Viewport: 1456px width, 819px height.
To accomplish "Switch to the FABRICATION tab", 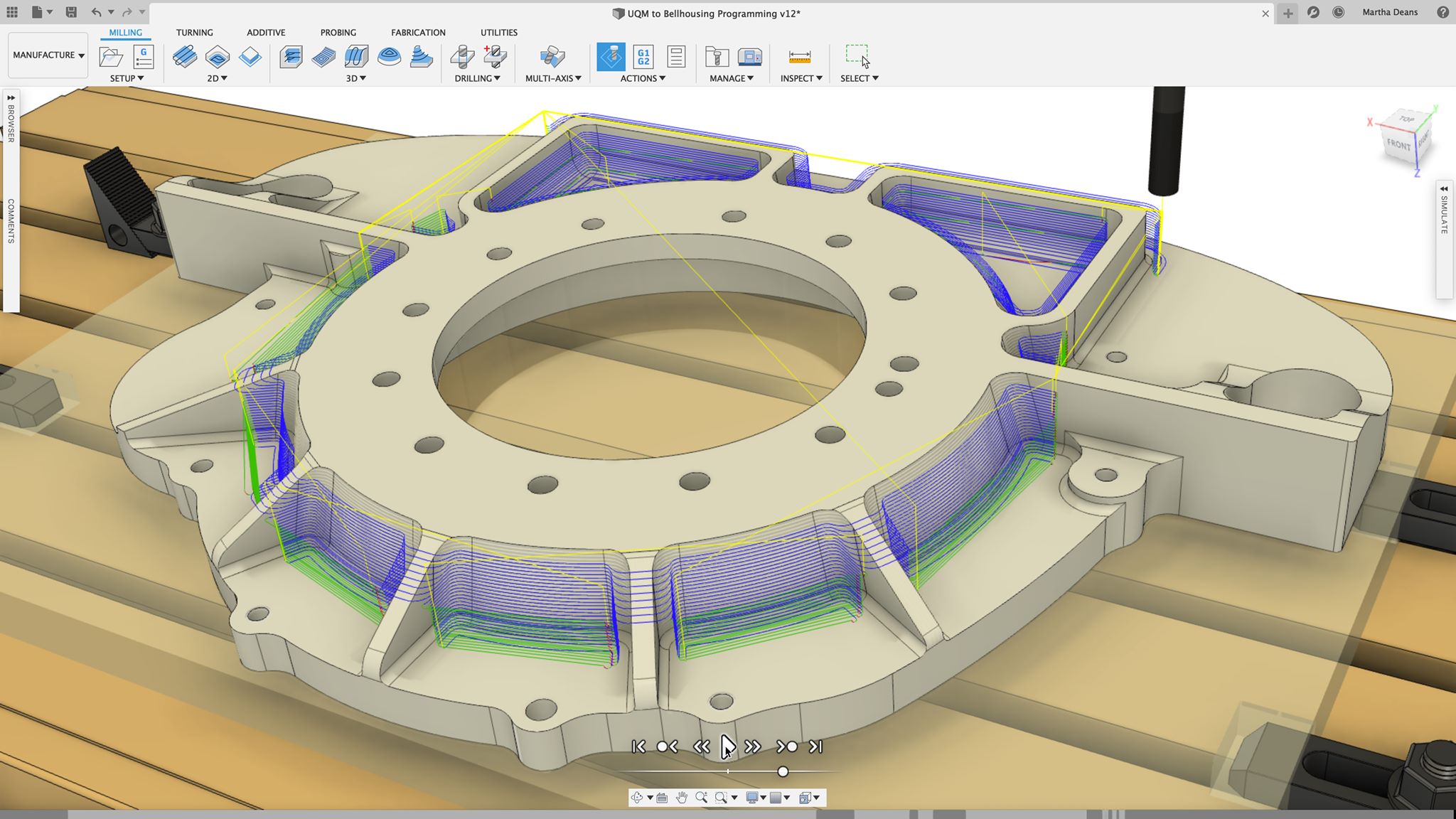I will (x=418, y=33).
